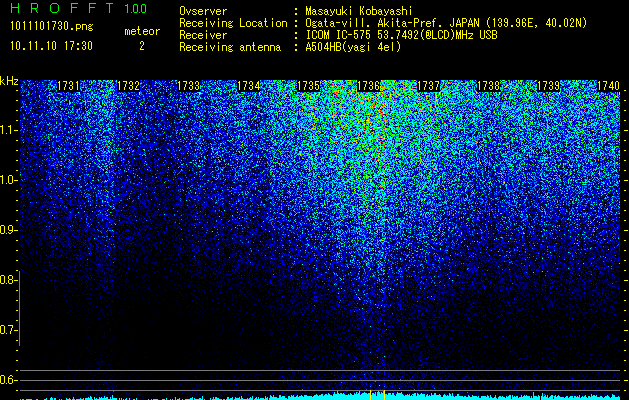Image resolution: width=629 pixels, height=400 pixels.
Task: Click the meteor count value 2
Action: [142, 46]
